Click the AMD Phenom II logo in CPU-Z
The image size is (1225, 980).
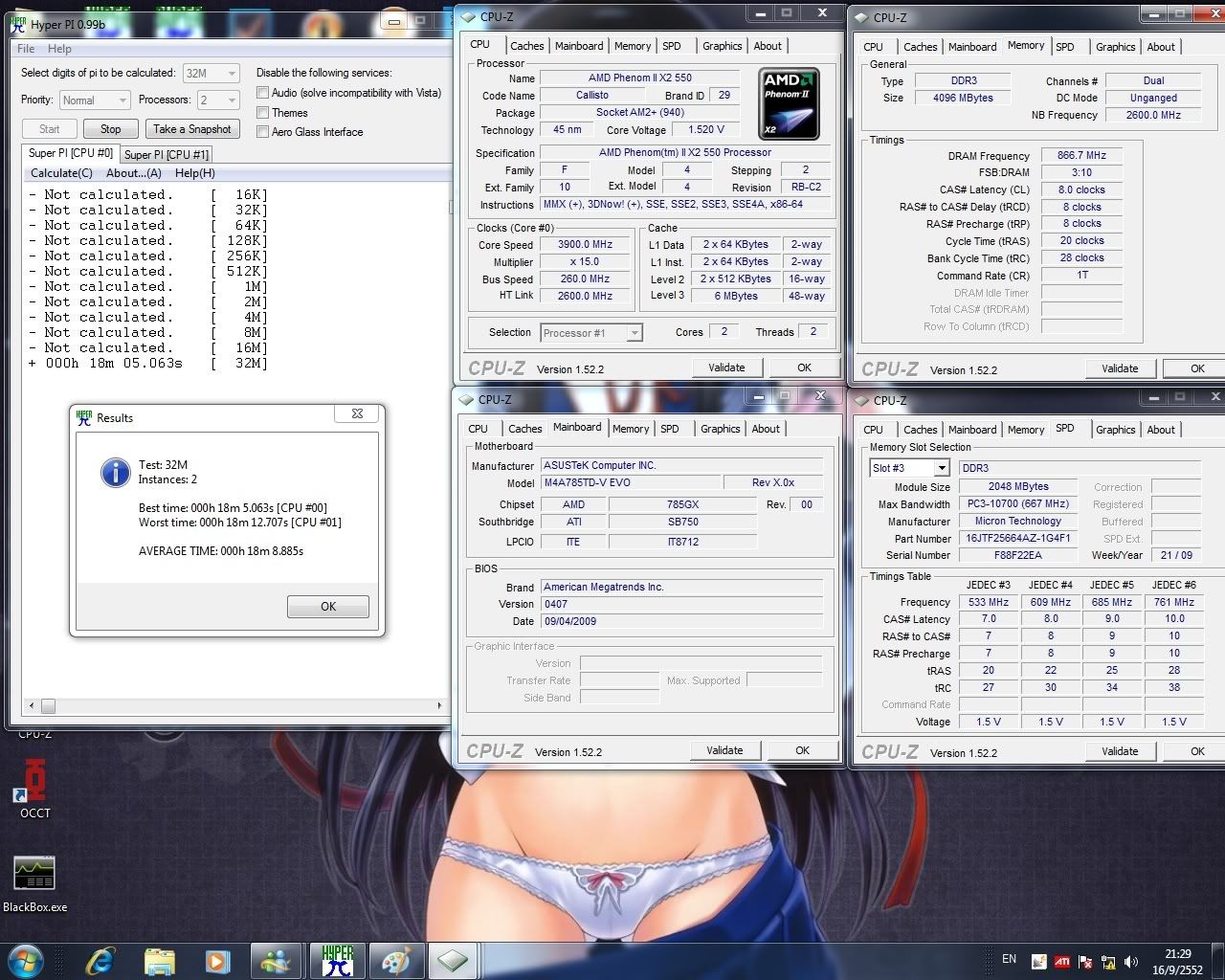pos(789,103)
